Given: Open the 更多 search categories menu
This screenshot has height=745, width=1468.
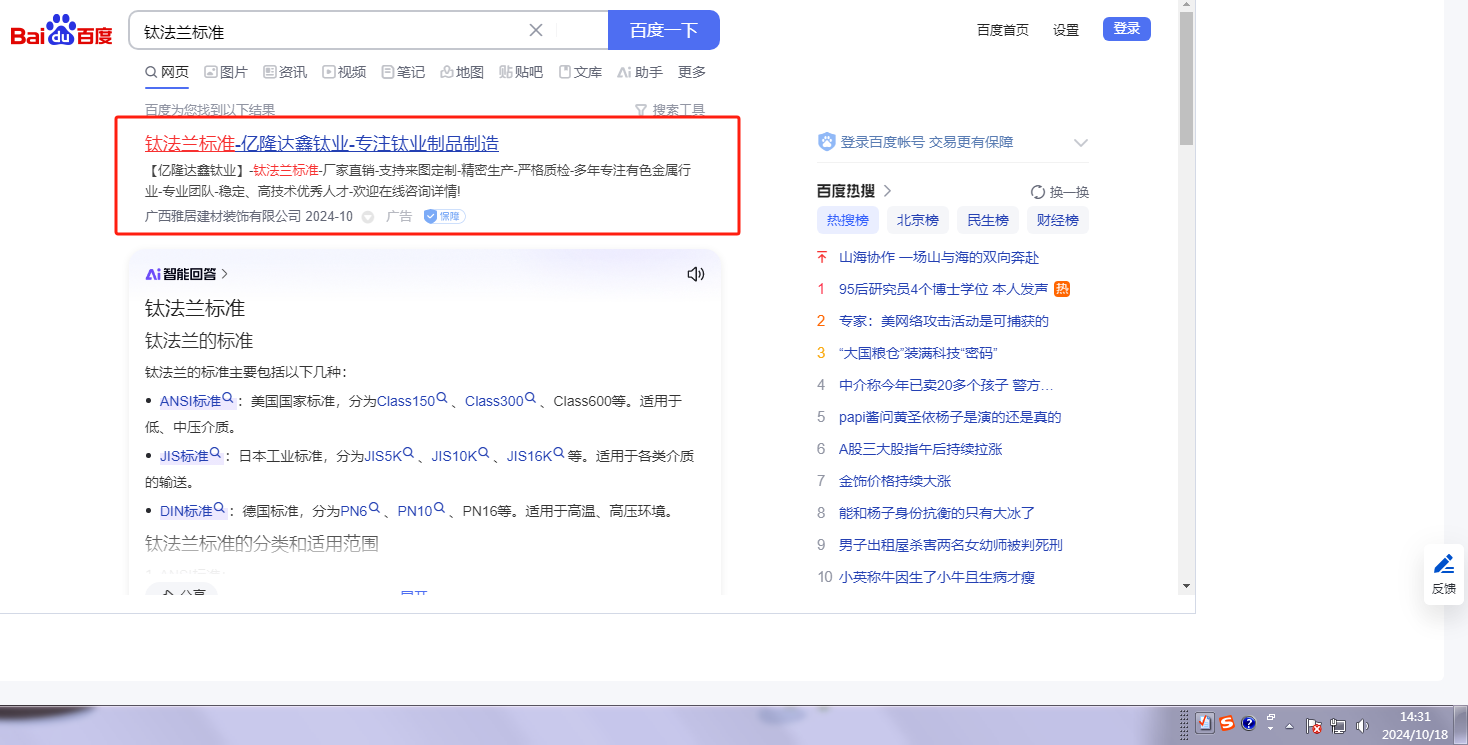Looking at the screenshot, I should (691, 72).
